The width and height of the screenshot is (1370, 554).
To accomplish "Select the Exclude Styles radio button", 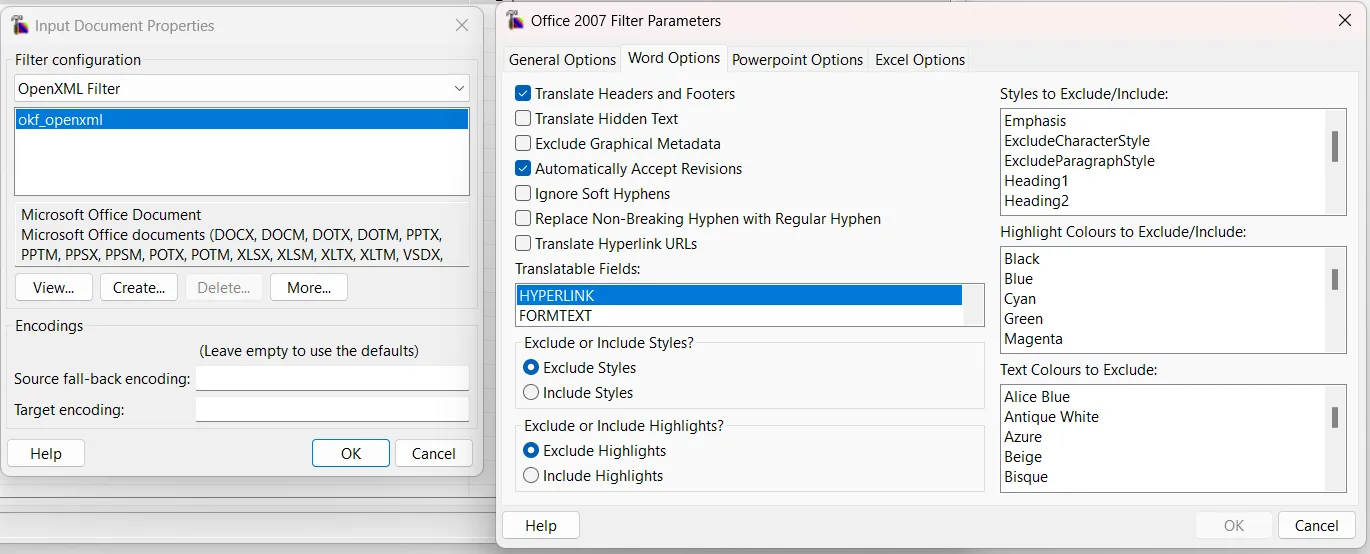I will click(531, 367).
